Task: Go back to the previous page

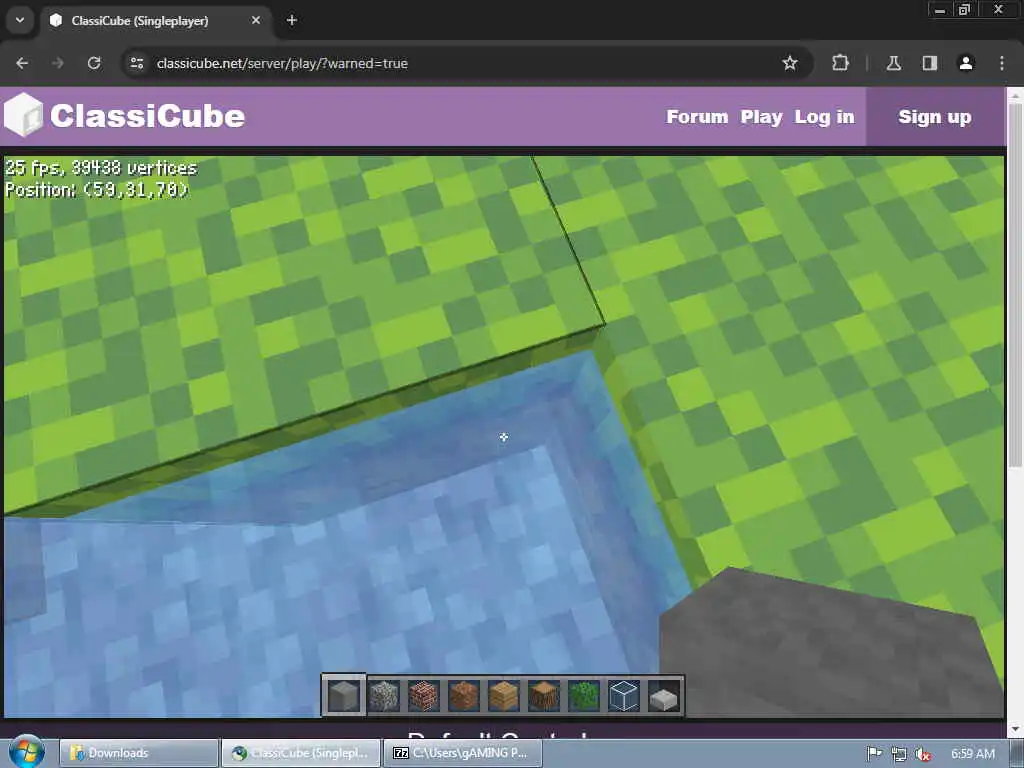Action: 22,63
